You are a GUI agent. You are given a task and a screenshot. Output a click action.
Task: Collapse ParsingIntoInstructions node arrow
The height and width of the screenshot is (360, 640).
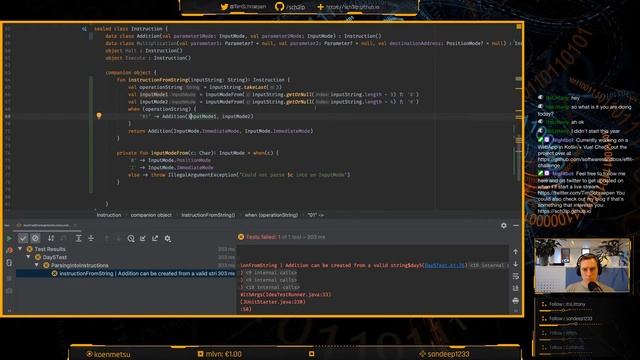(36, 265)
